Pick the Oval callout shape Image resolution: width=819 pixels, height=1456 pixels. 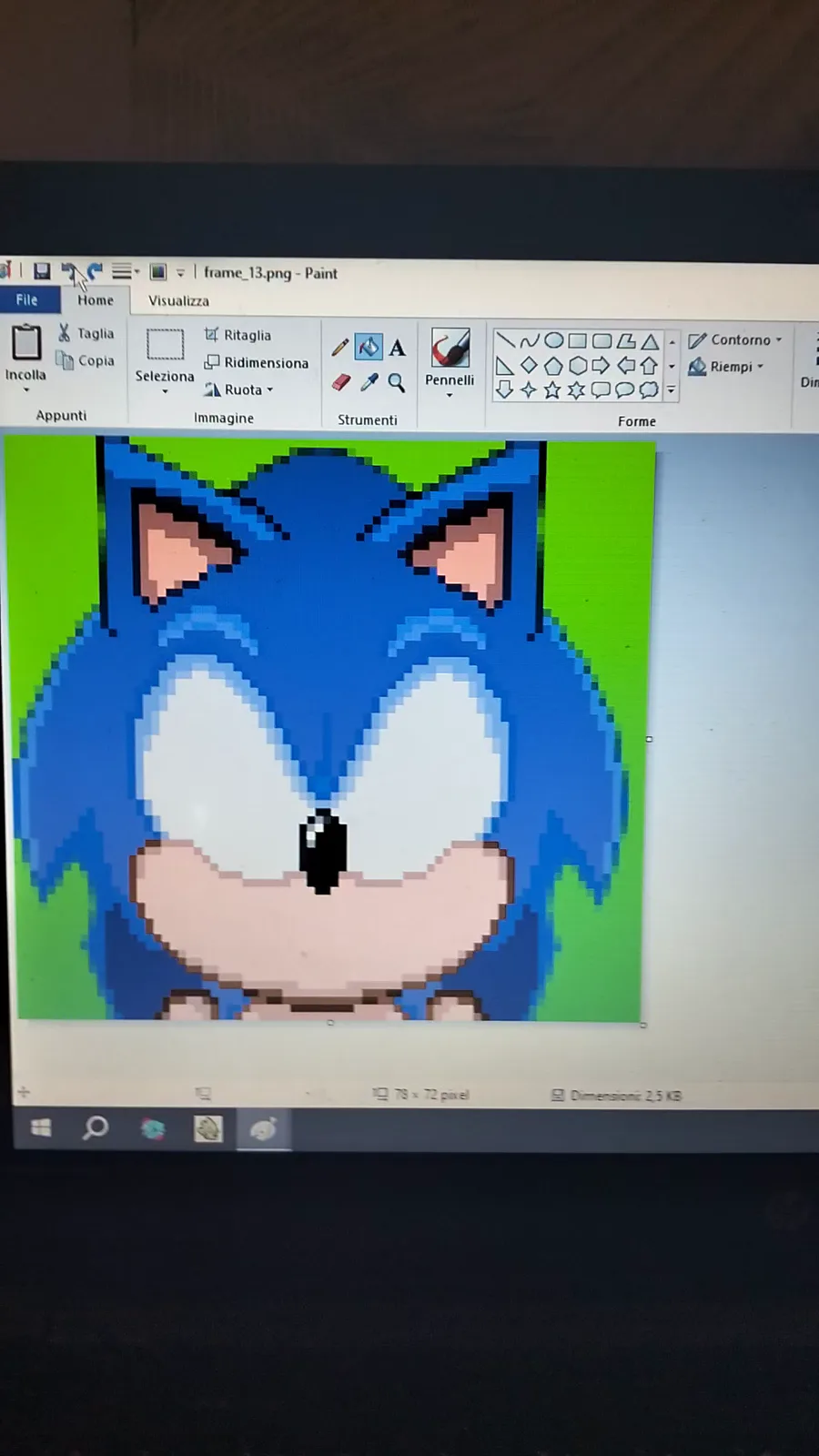(x=624, y=390)
